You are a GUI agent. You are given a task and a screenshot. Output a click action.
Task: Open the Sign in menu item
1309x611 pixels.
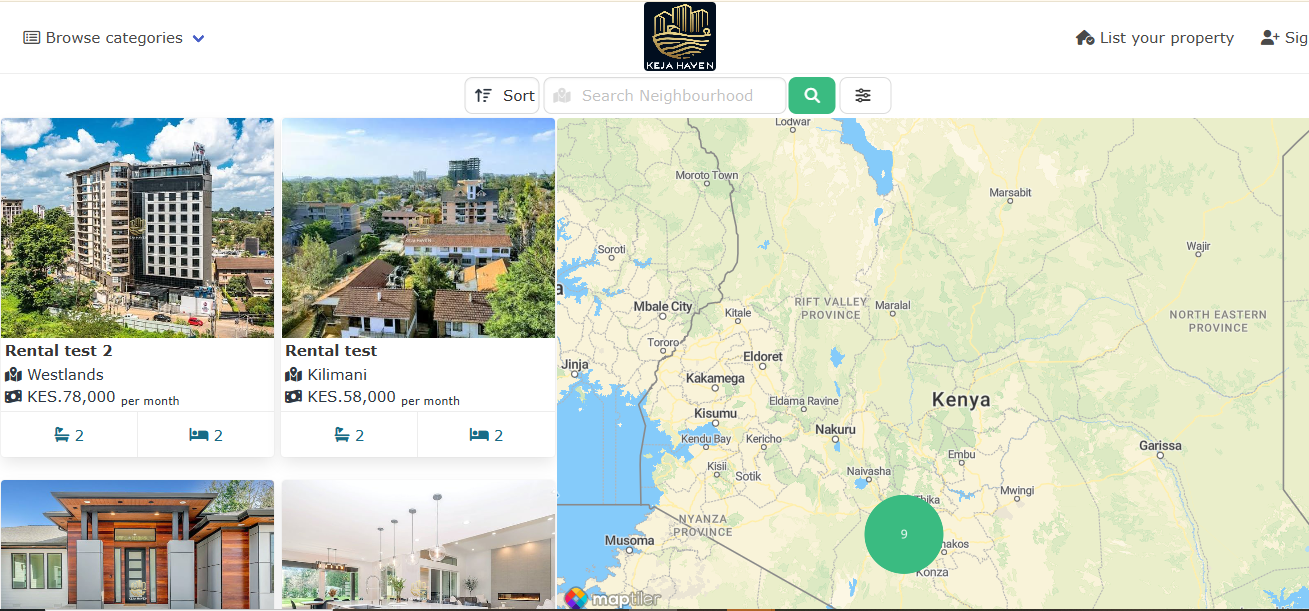pyautogui.click(x=1285, y=38)
